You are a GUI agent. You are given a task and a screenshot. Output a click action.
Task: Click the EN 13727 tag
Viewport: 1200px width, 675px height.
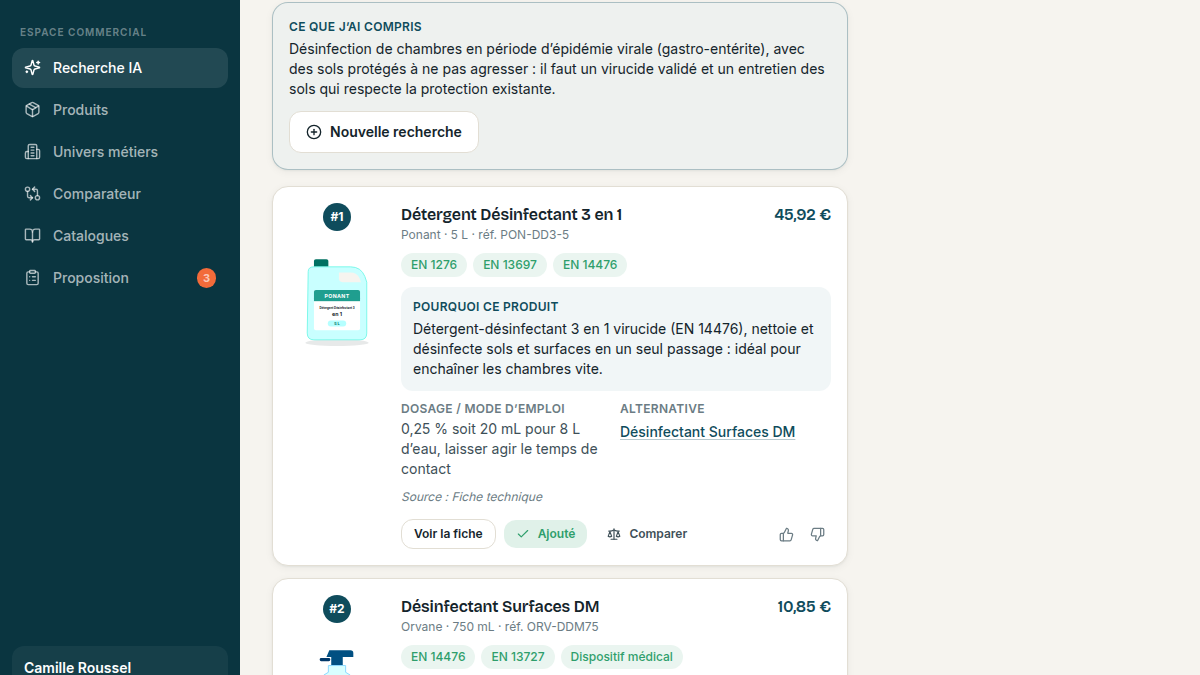(x=518, y=657)
